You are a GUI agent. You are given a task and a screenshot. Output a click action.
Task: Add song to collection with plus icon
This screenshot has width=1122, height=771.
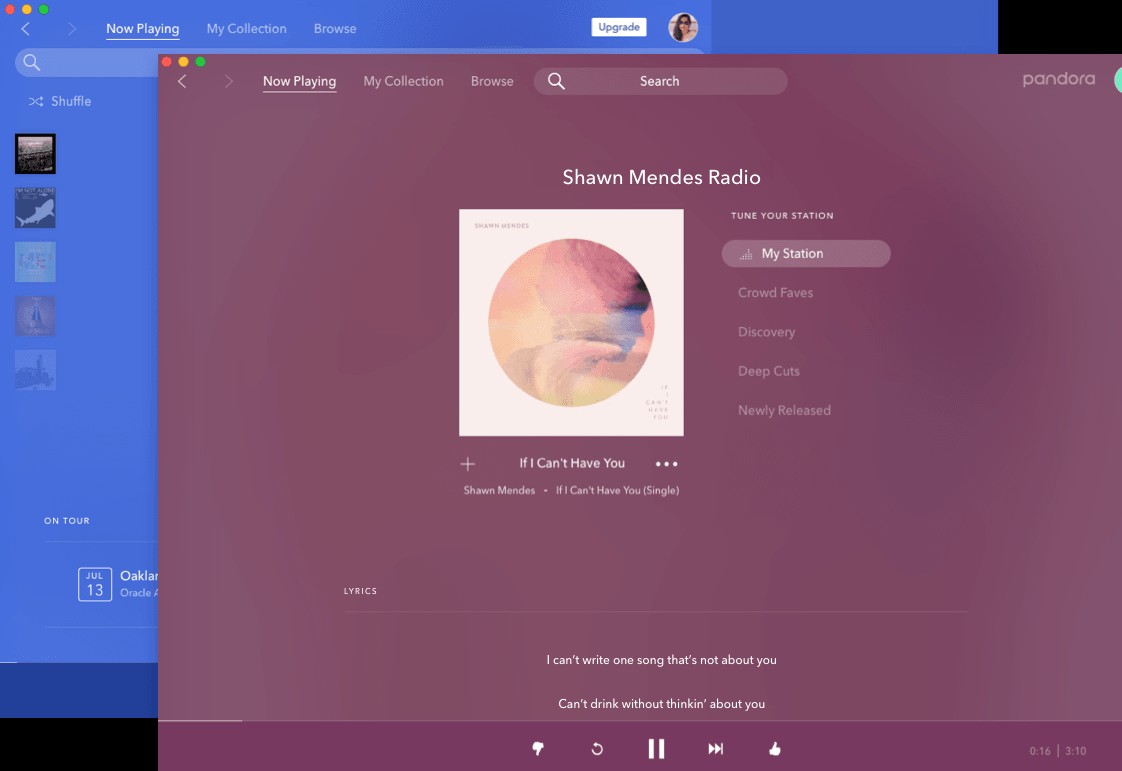(467, 464)
